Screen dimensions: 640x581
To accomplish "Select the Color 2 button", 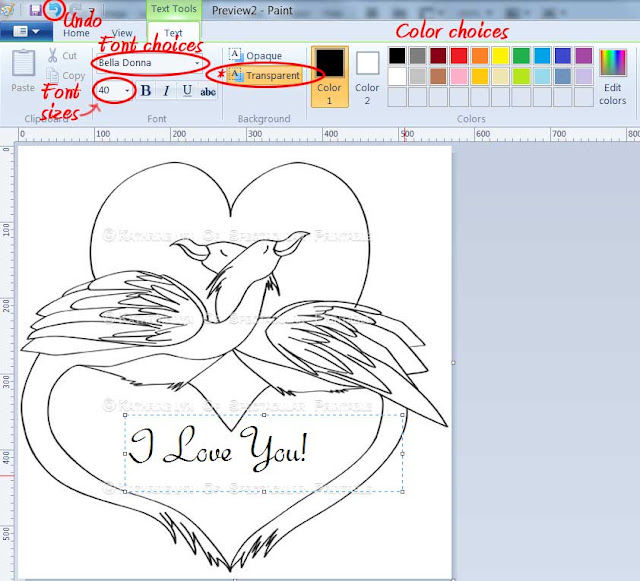I will pyautogui.click(x=367, y=78).
